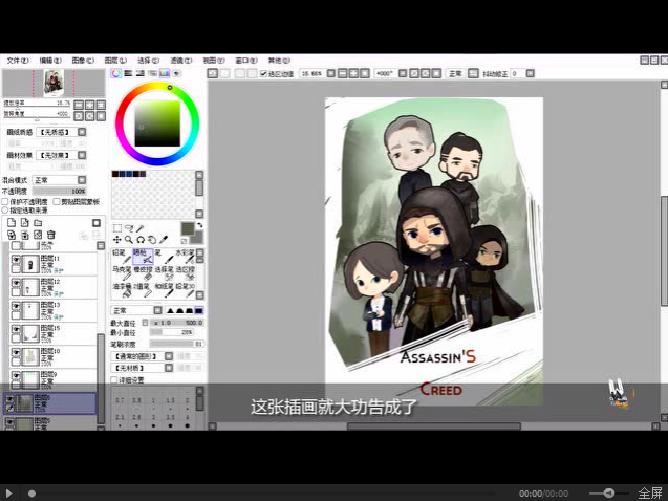Open 画材效果 effect dropdown
The width and height of the screenshot is (668, 501).
tap(61, 155)
